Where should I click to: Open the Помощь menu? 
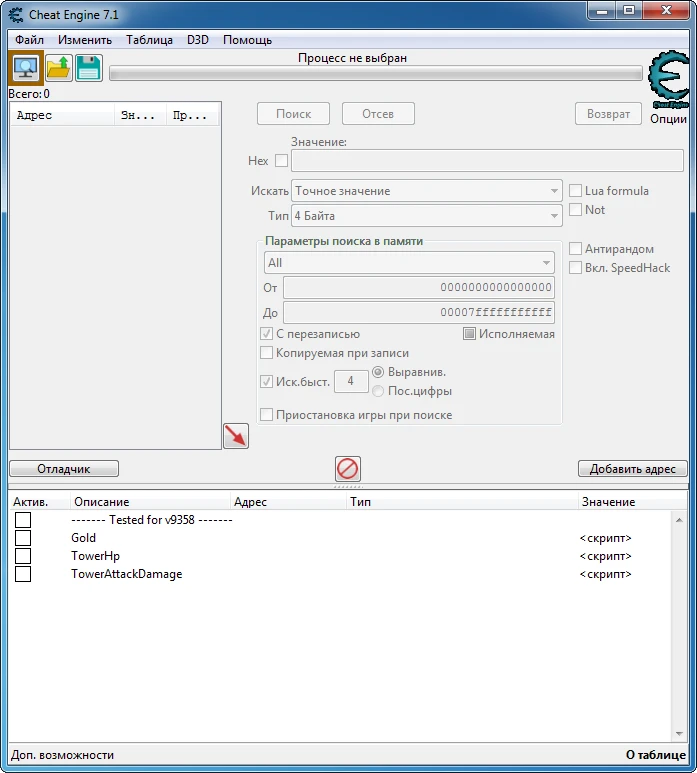point(247,40)
